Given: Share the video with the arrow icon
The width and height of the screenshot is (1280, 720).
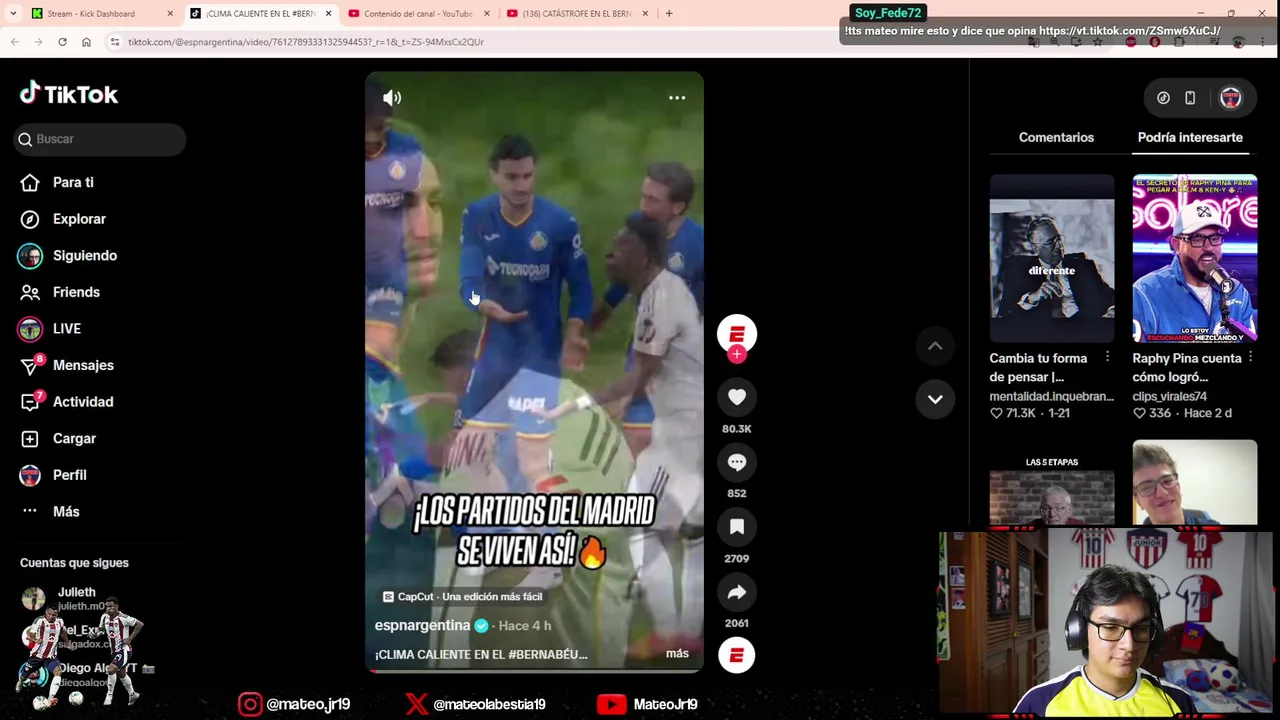Looking at the screenshot, I should [x=737, y=592].
